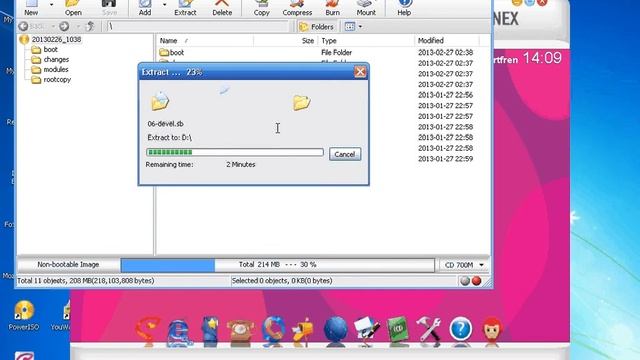Sort by the Modified column header
Image resolution: width=640 pixels, height=360 pixels.
coord(447,40)
